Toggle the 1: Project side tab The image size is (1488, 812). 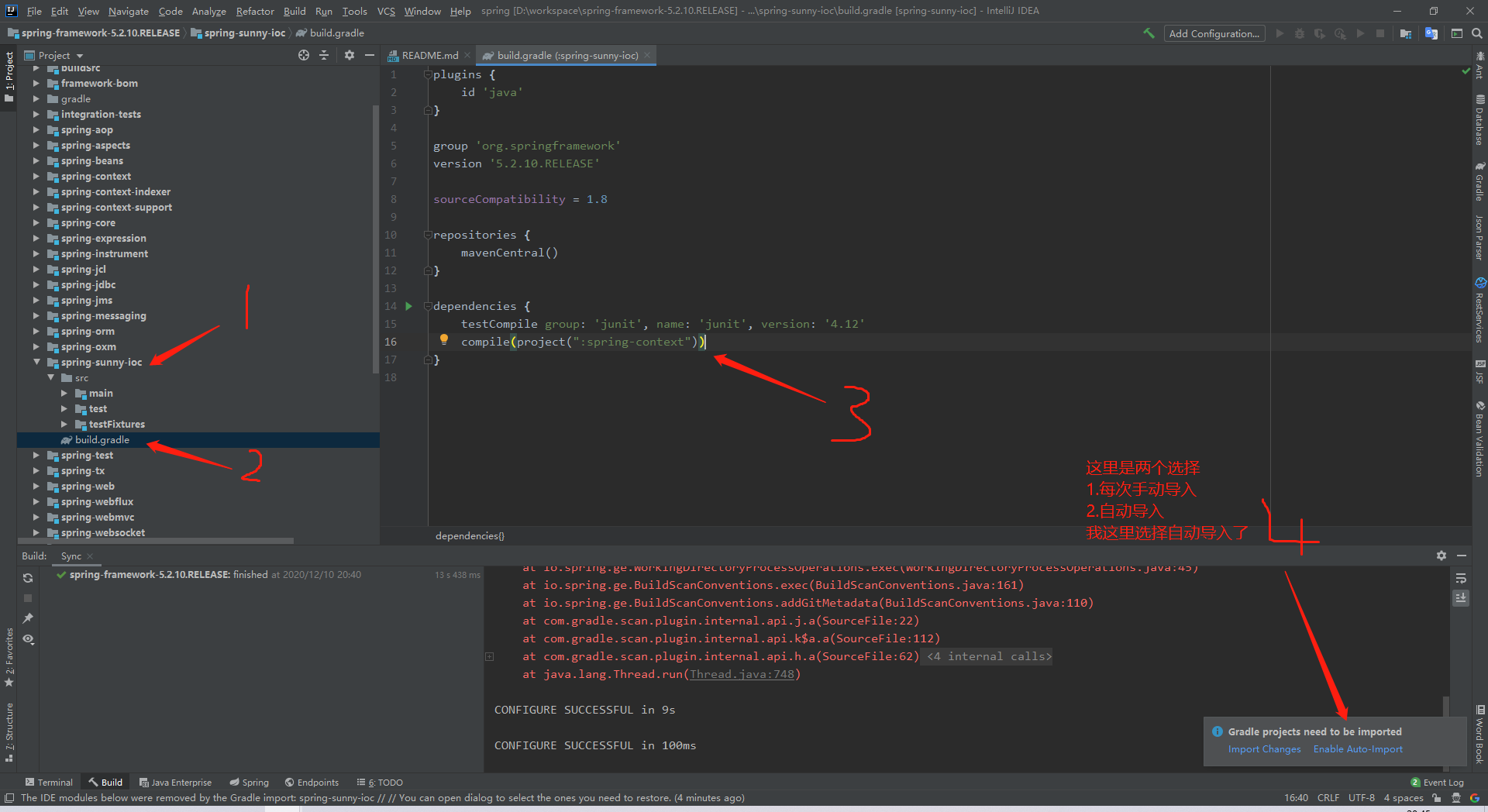tap(9, 77)
